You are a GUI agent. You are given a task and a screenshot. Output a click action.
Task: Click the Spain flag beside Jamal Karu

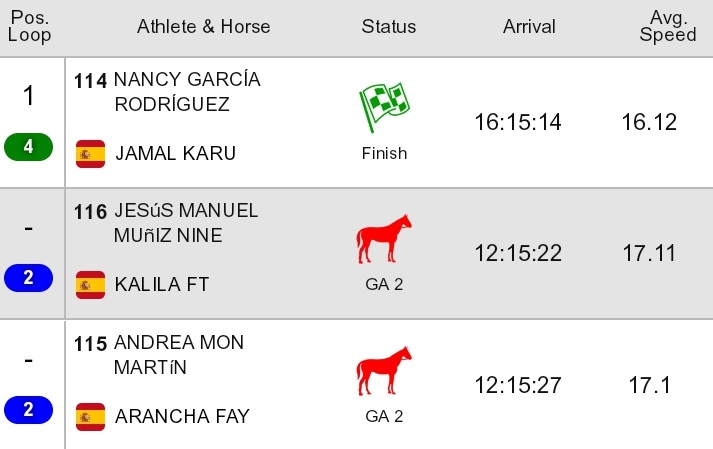(x=91, y=154)
